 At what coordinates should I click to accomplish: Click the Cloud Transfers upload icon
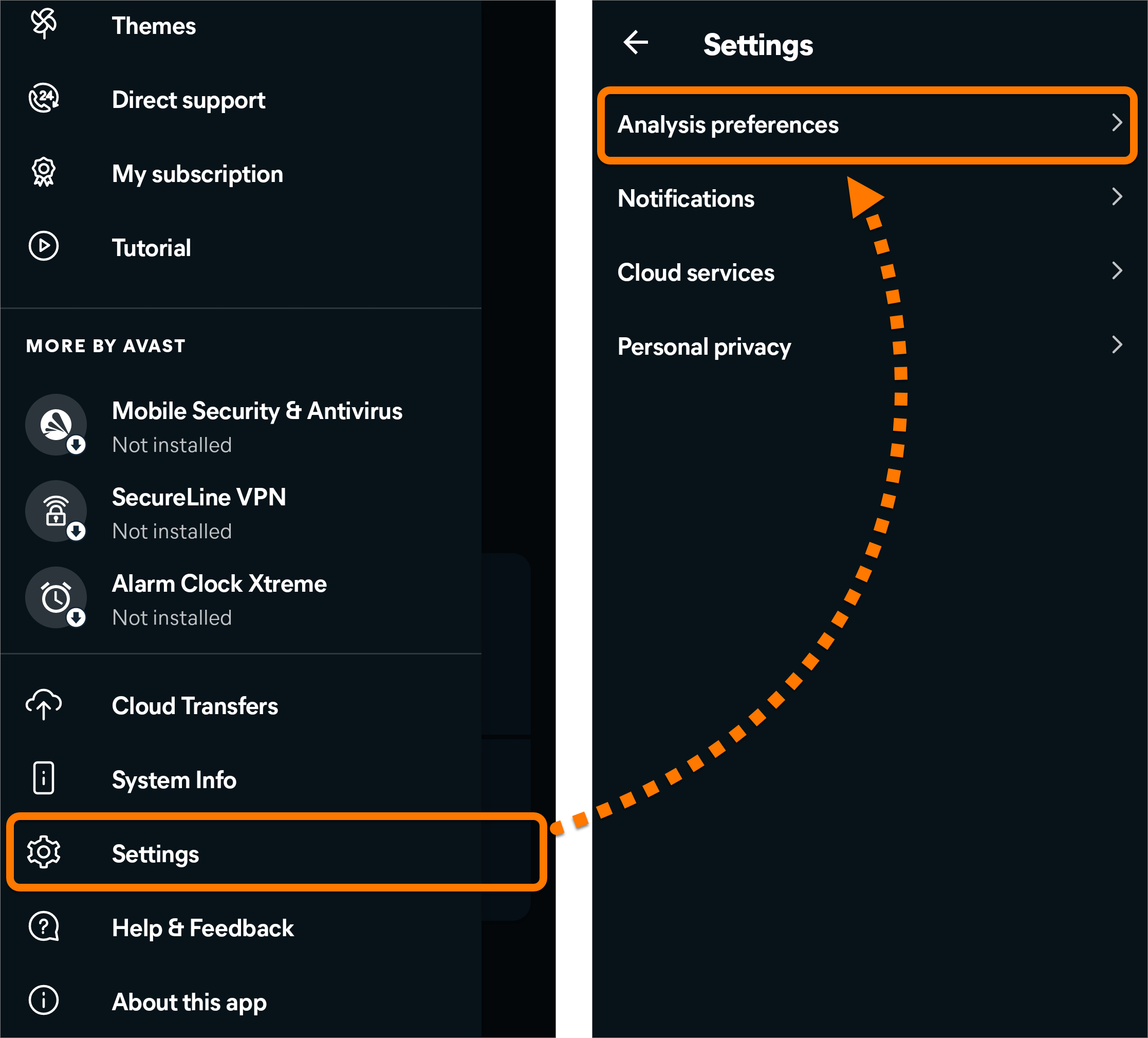[44, 705]
